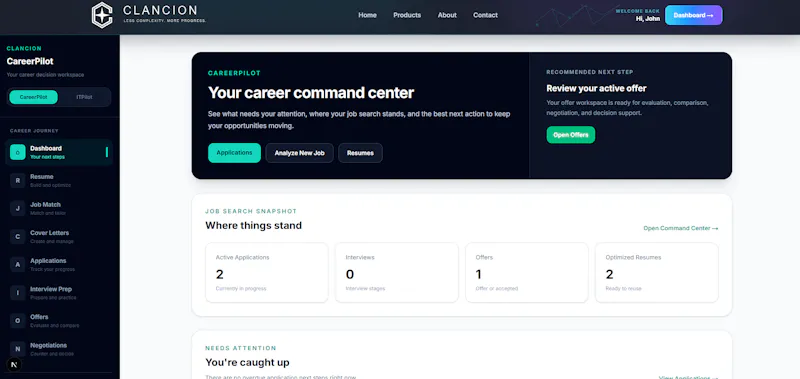Click 'Interview stages' caption
This screenshot has width=800, height=379.
coord(365,289)
